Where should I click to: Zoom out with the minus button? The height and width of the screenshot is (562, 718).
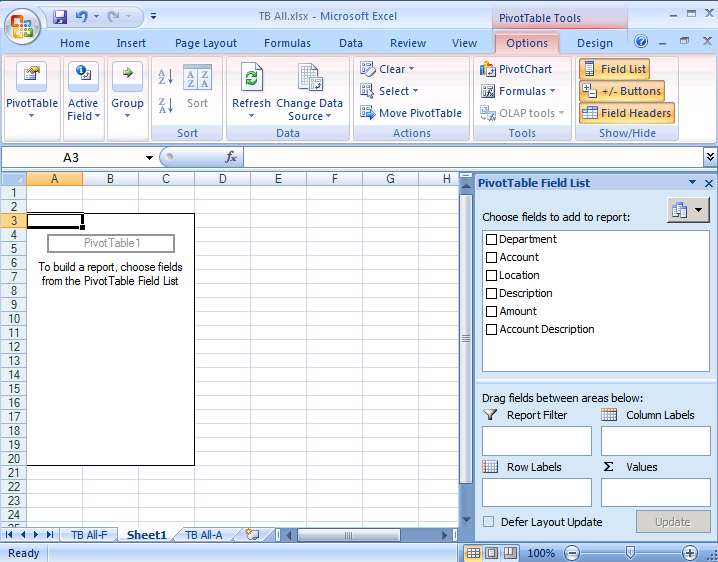click(571, 553)
